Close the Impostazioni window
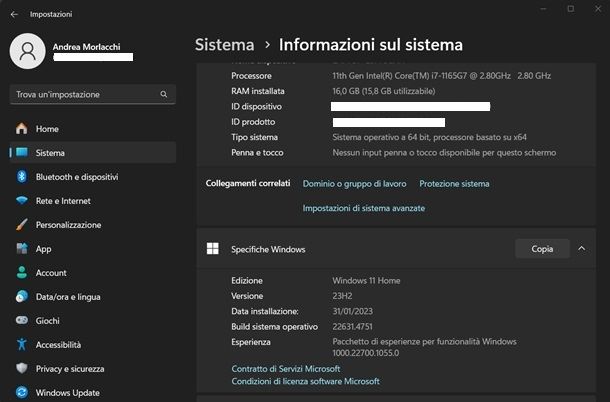The image size is (610, 402). click(x=598, y=9)
